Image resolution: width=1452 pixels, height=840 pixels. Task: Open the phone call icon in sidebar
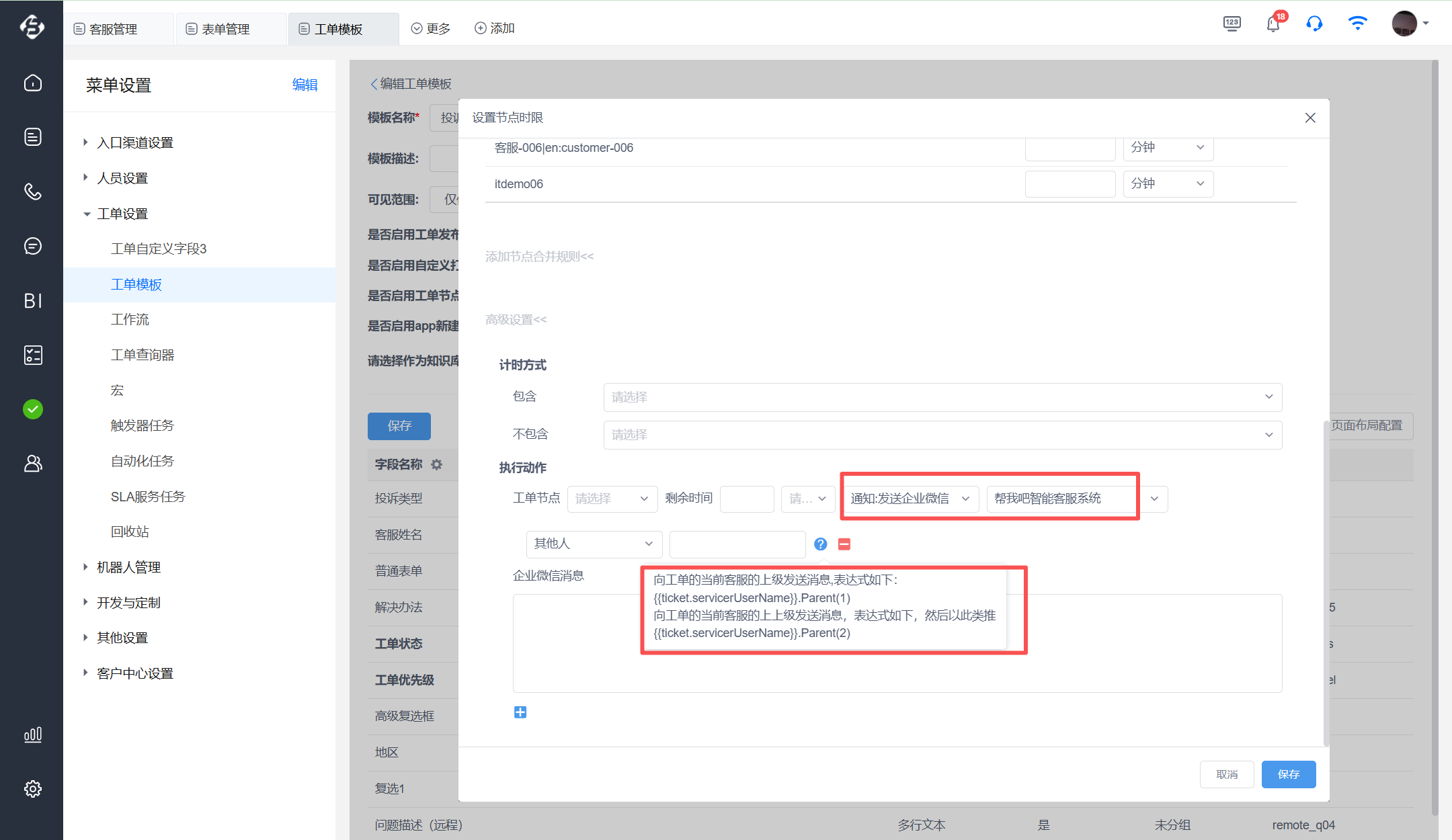click(32, 192)
